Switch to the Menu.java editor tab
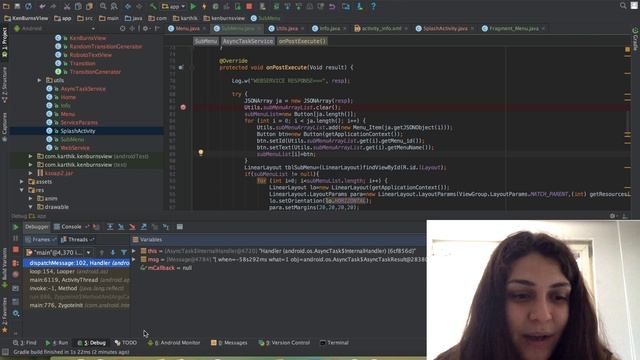The image size is (640, 360). pos(187,29)
